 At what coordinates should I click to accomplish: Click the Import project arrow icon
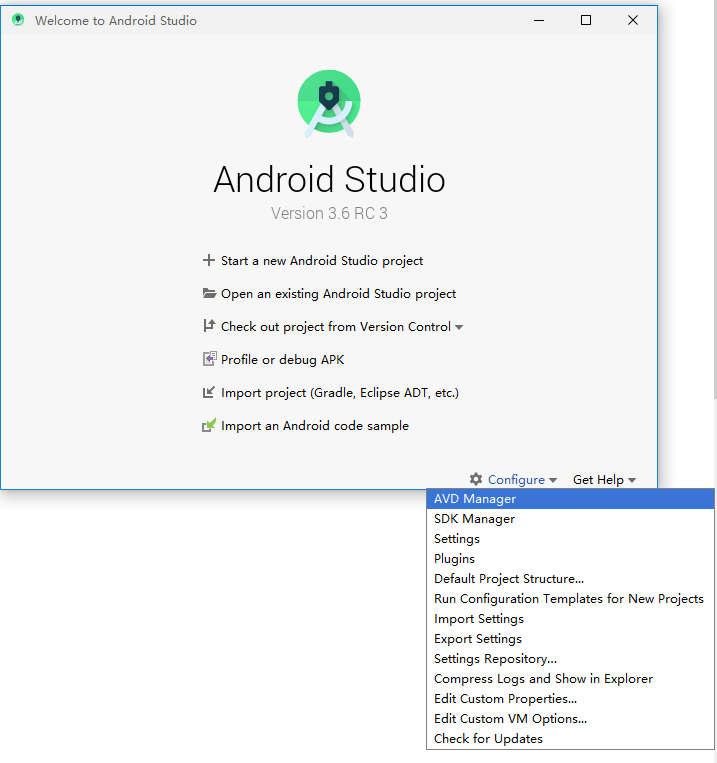coord(209,392)
